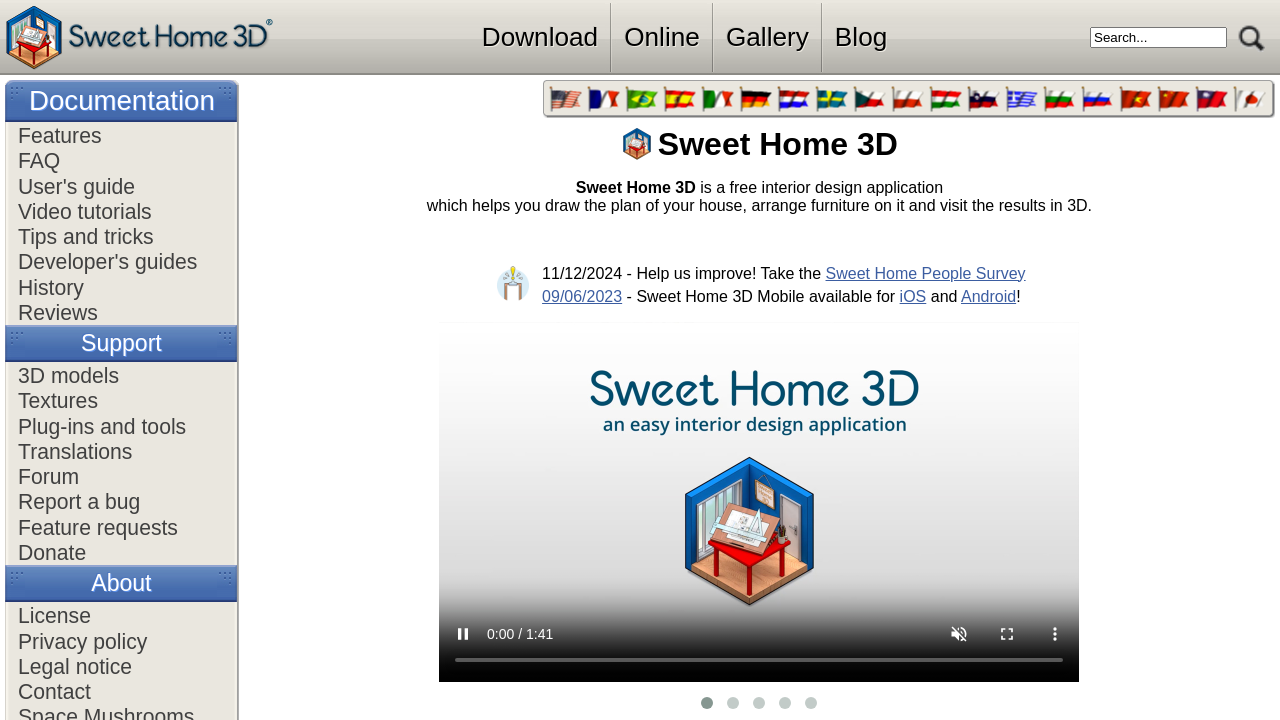
Task: Select the German flag language
Action: [x=756, y=99]
